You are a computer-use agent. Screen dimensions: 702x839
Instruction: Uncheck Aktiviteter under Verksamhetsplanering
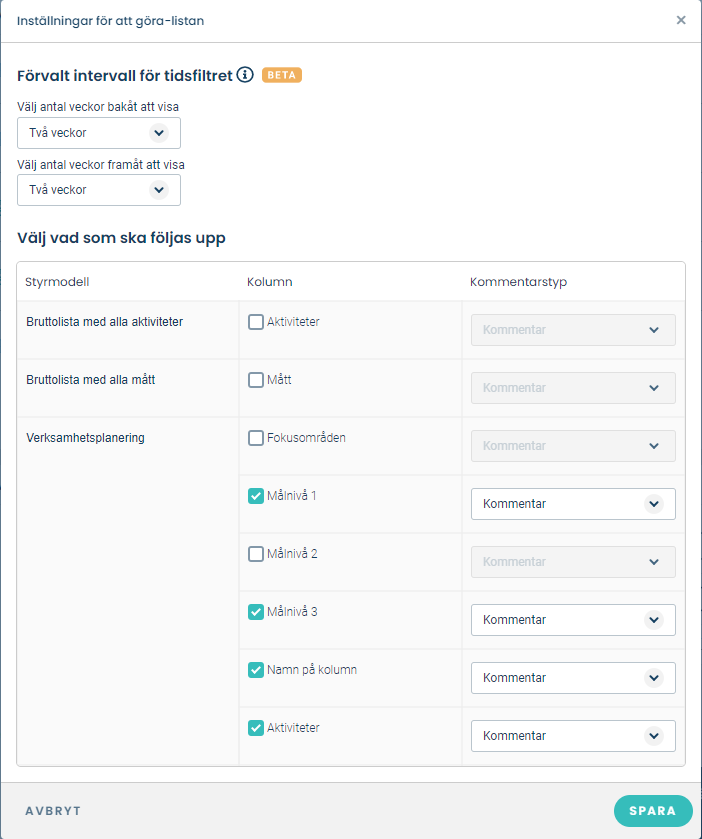click(256, 728)
